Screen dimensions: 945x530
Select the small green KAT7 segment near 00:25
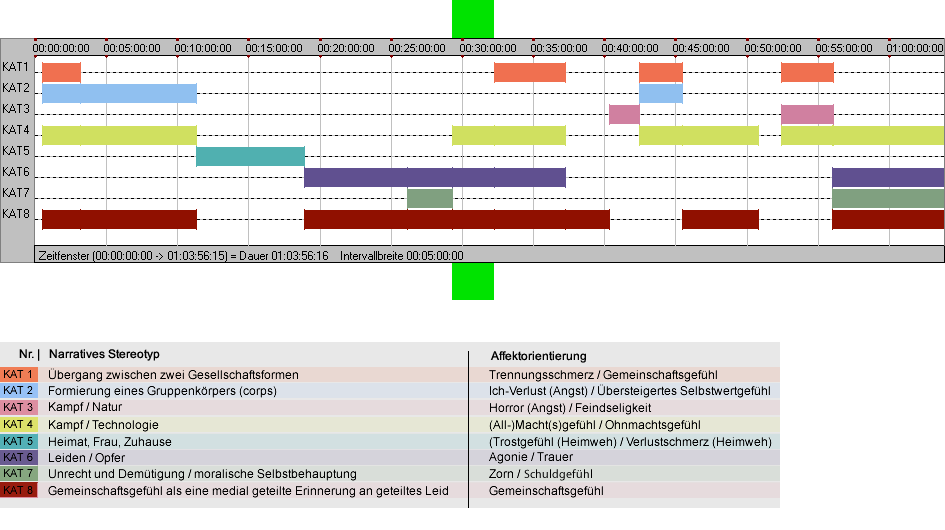point(430,198)
